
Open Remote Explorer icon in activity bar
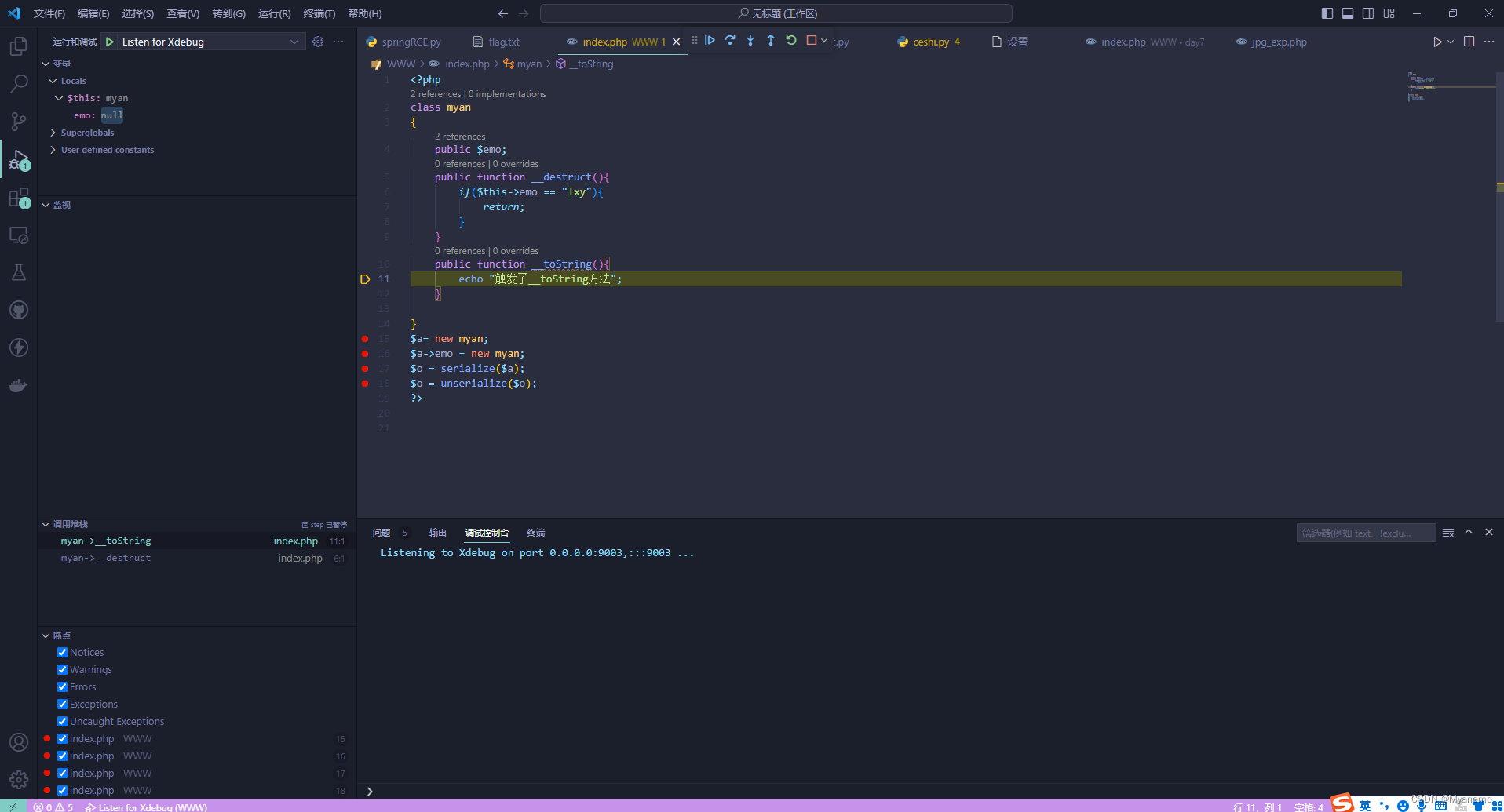coord(18,235)
